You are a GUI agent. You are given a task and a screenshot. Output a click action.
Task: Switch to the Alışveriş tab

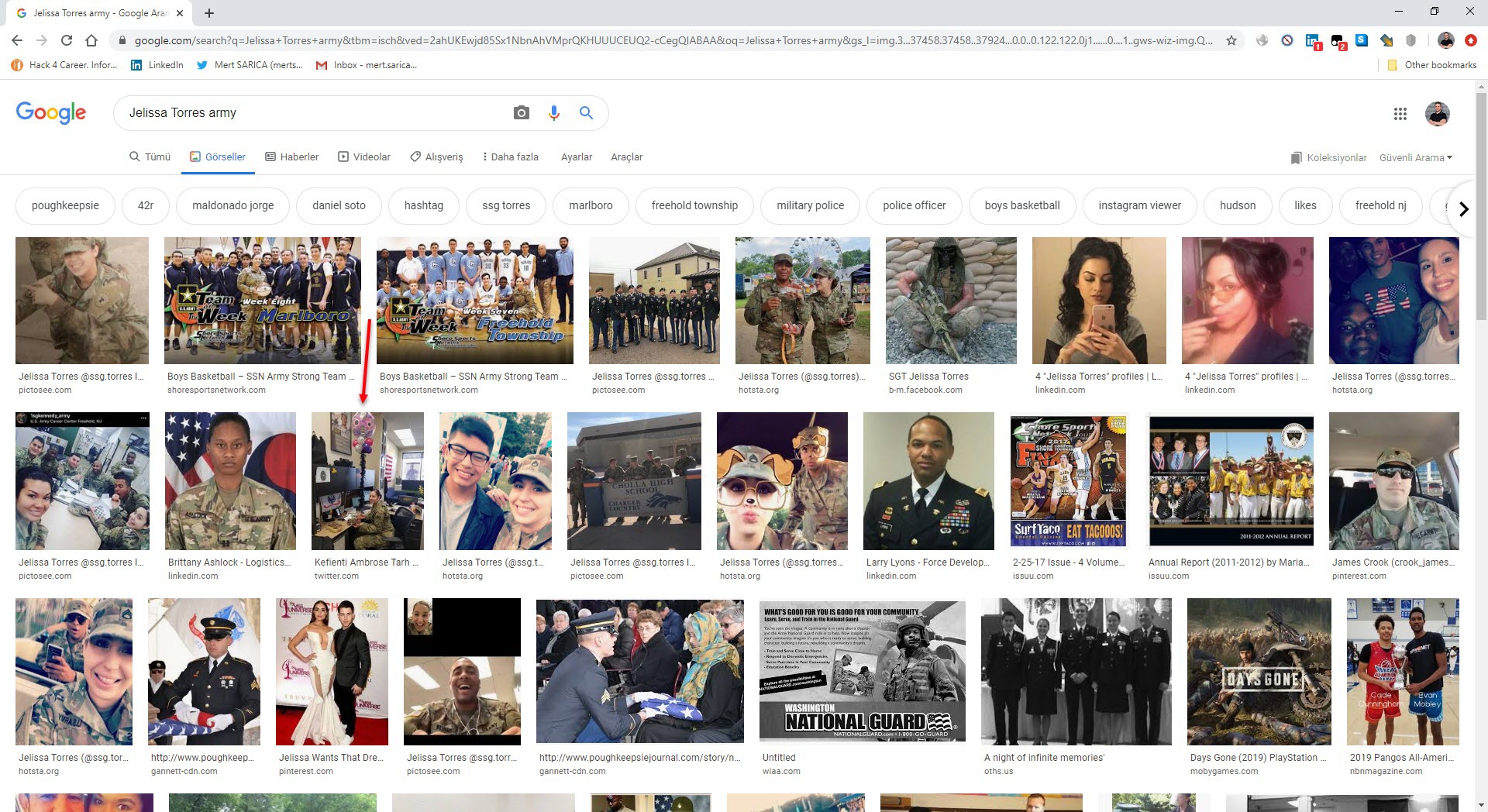click(x=436, y=157)
